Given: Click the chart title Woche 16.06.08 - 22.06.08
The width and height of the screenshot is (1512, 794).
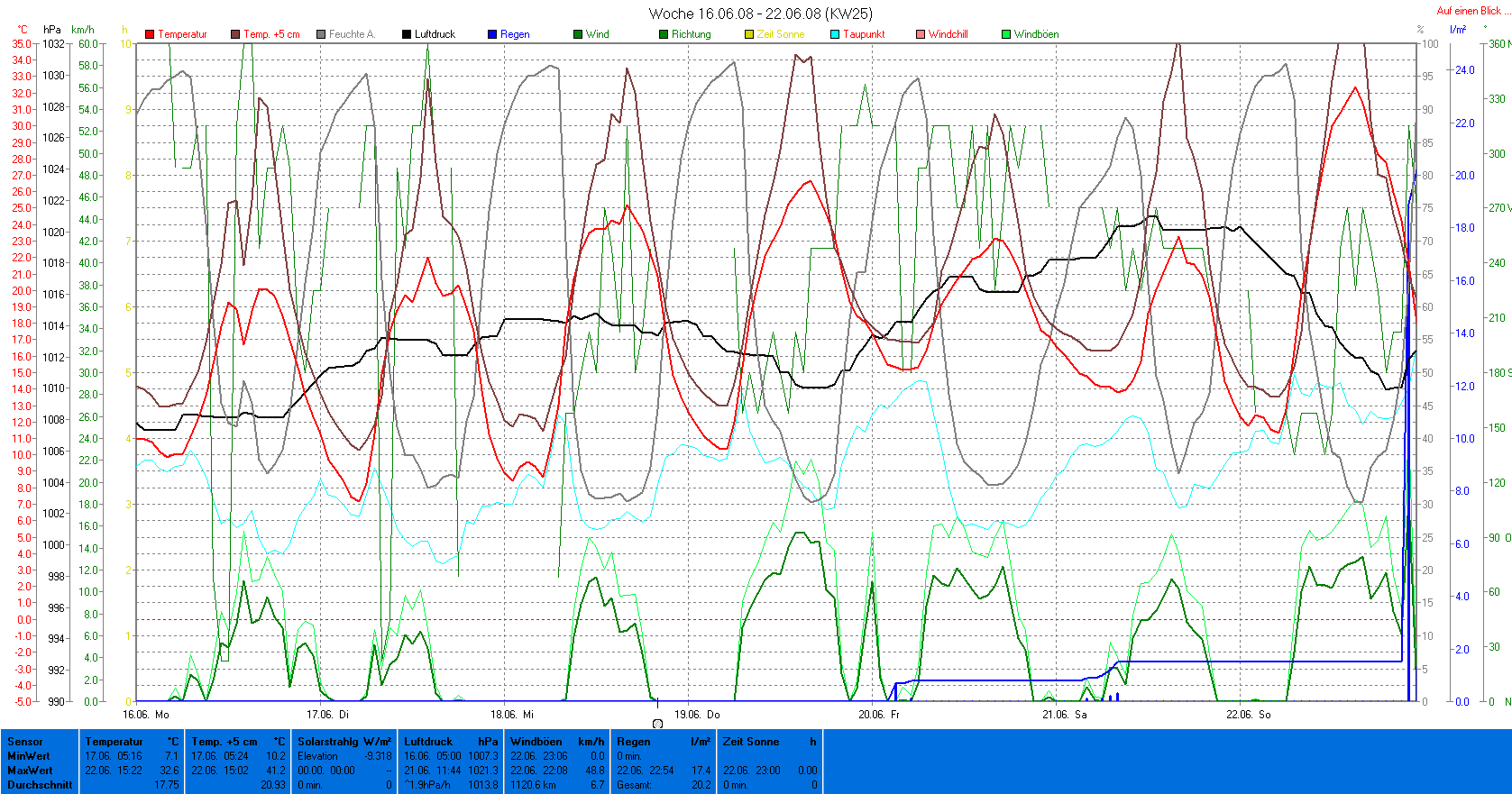Looking at the screenshot, I should [x=760, y=14].
